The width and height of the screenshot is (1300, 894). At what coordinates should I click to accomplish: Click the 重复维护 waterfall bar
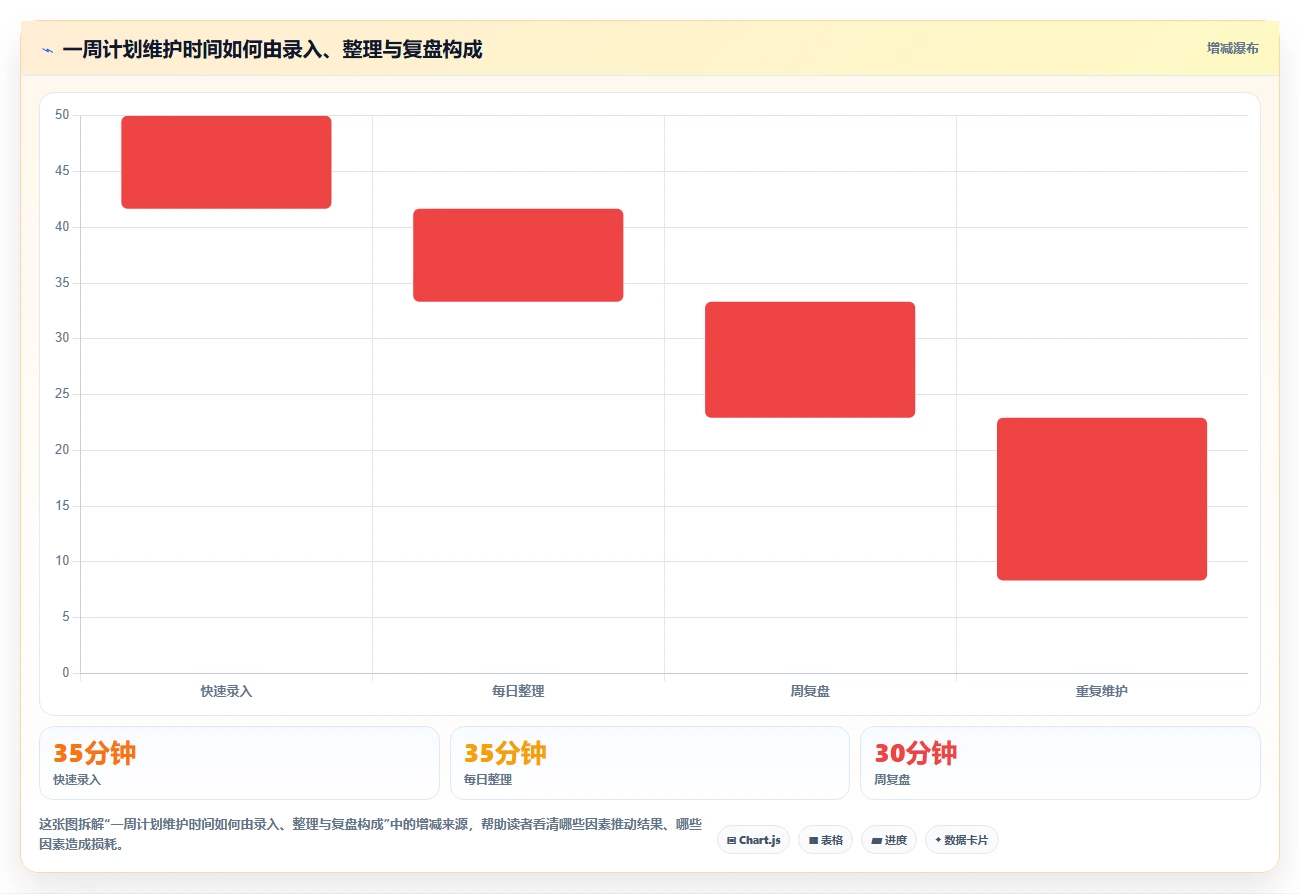[x=1102, y=499]
